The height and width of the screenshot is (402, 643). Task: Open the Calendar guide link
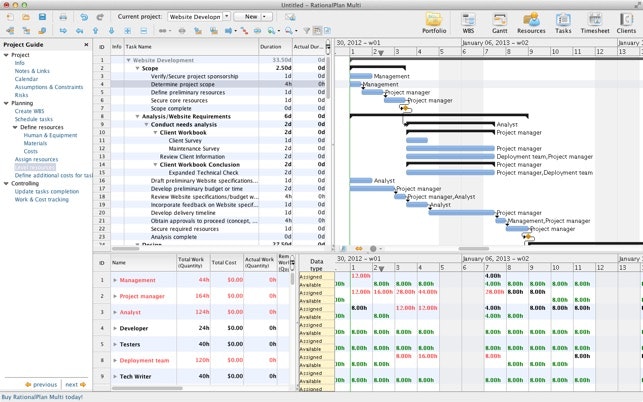[26, 79]
